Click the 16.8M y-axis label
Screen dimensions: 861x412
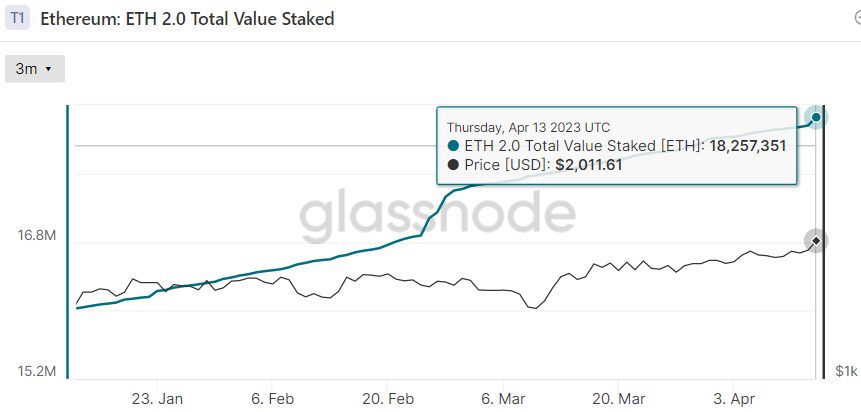pos(36,236)
